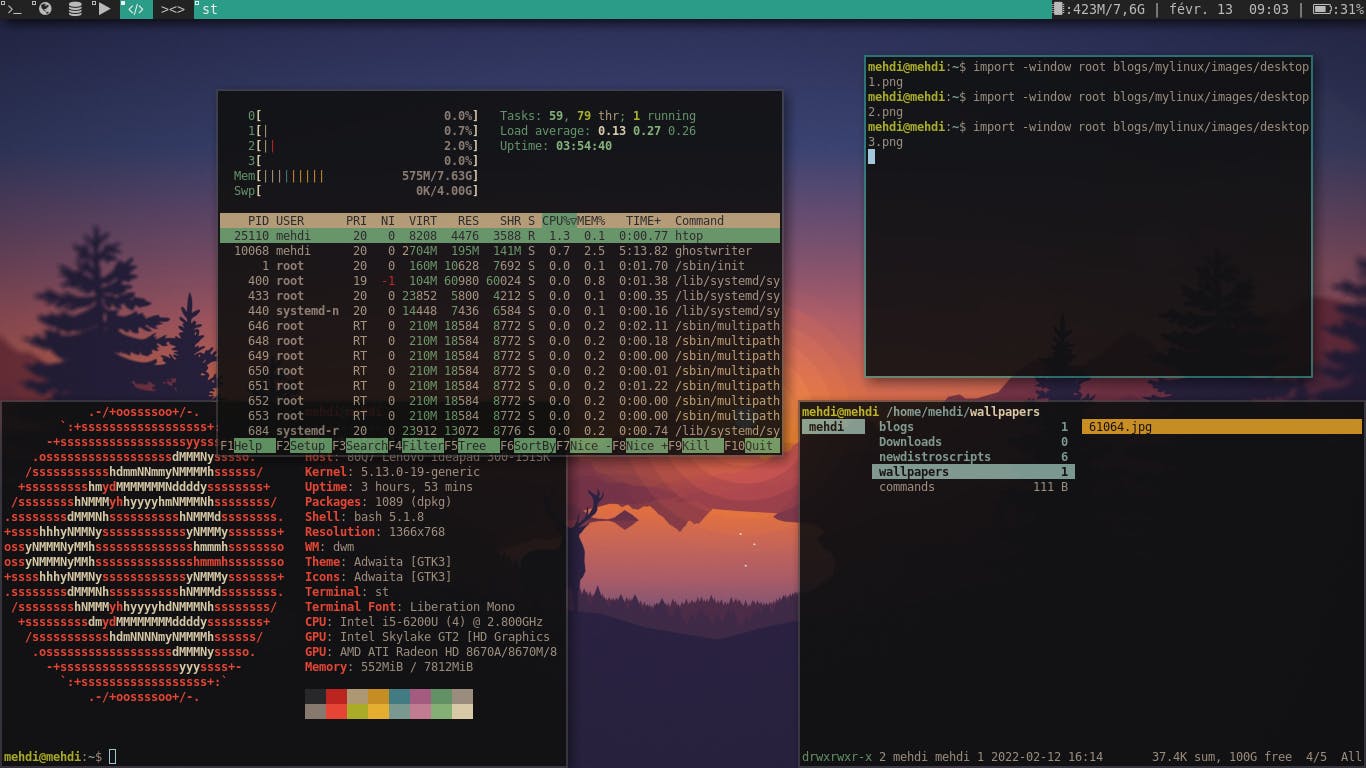
Task: Sort htop by TIME+ column header
Action: (x=643, y=221)
